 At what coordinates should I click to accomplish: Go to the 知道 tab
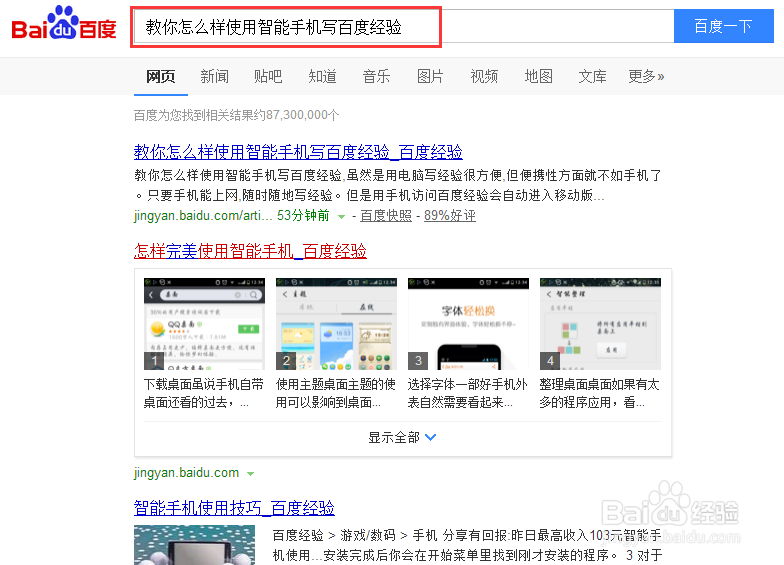(322, 76)
